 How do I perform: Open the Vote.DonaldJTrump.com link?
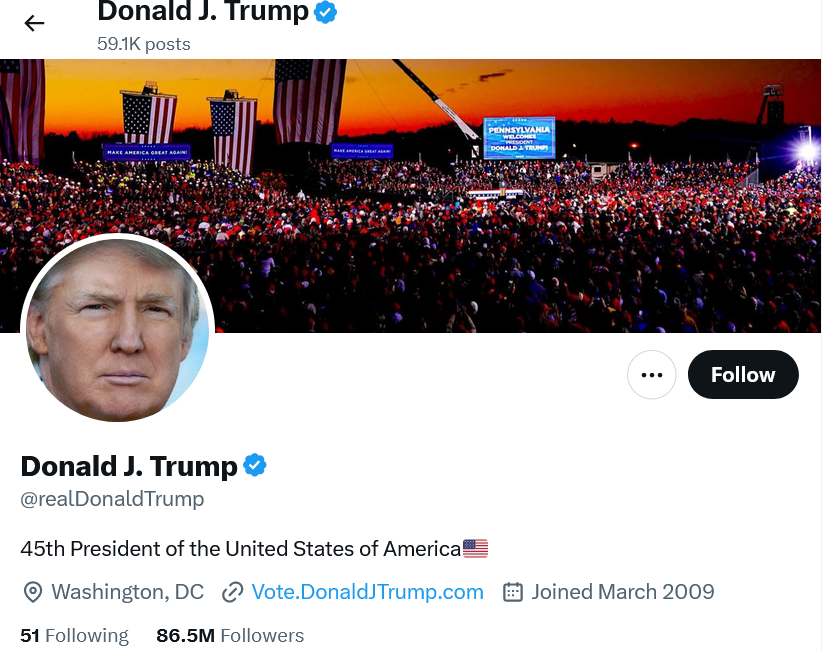pyautogui.click(x=368, y=592)
